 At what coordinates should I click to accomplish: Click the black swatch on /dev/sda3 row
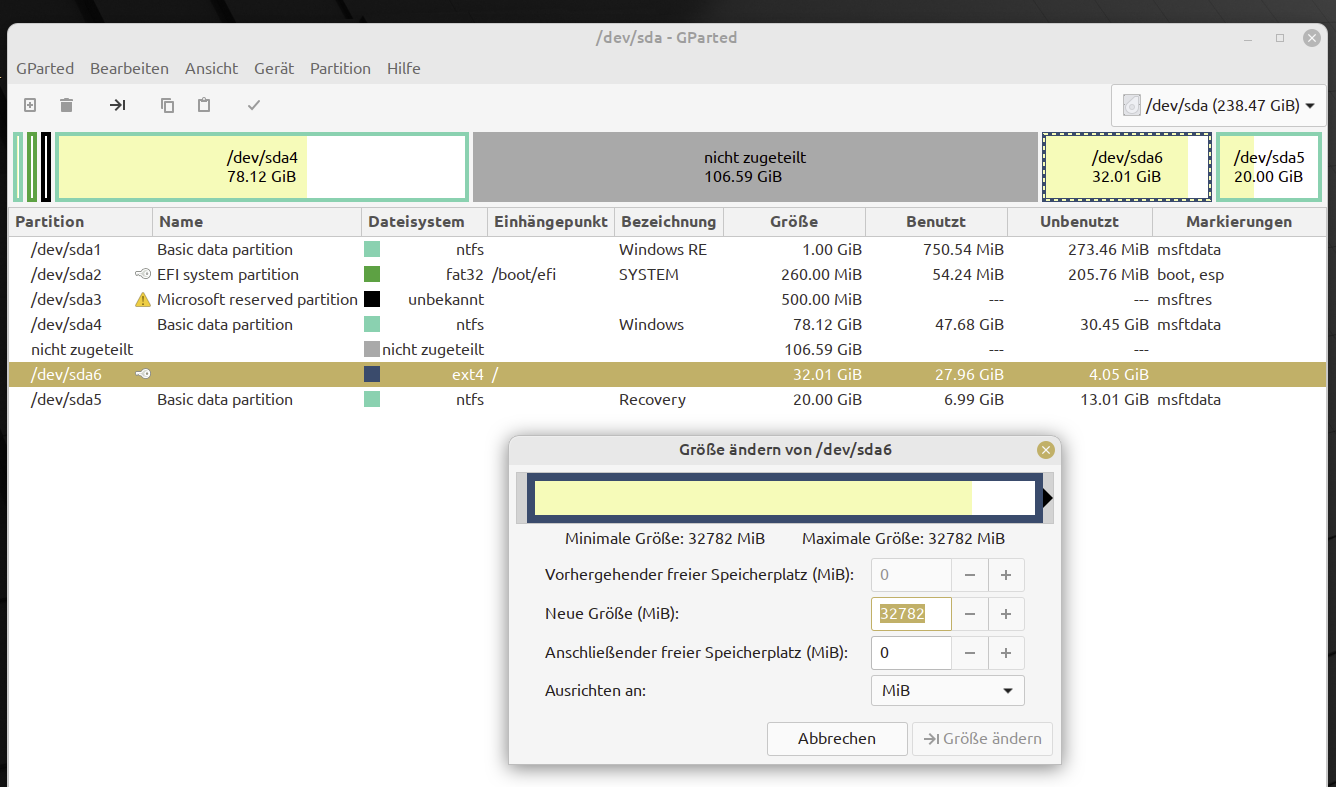coord(372,299)
